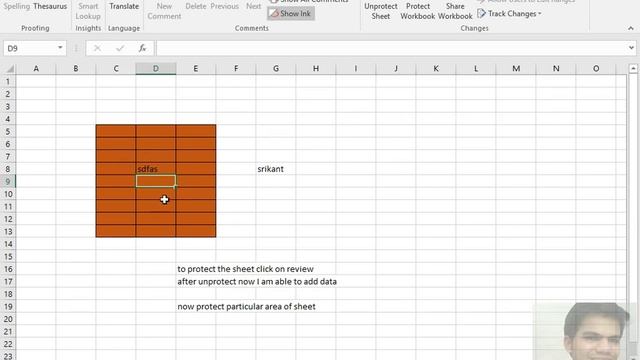Click text 'now protect particular area of sheet'

click(246, 307)
